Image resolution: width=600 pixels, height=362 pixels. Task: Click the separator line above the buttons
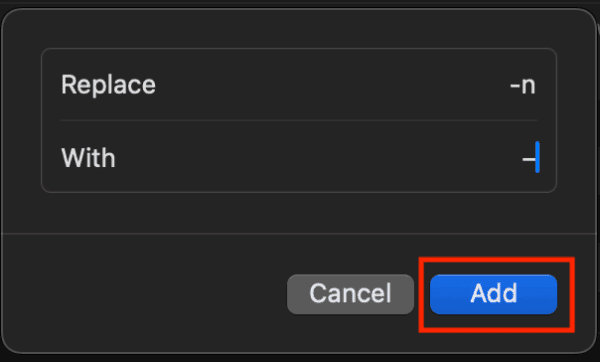point(299,233)
